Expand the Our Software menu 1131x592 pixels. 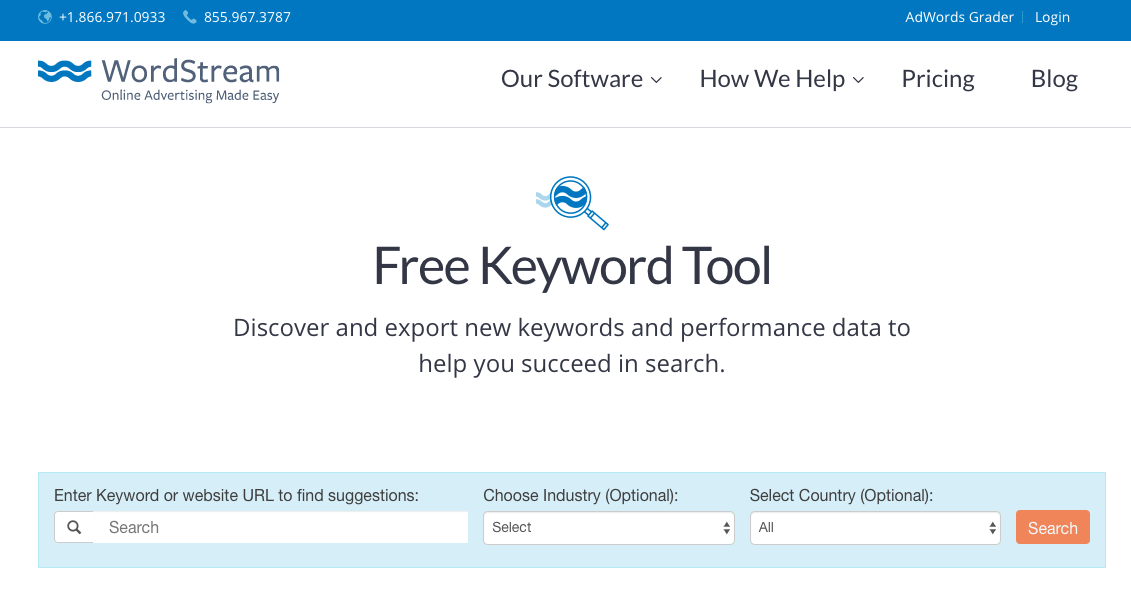(x=581, y=79)
